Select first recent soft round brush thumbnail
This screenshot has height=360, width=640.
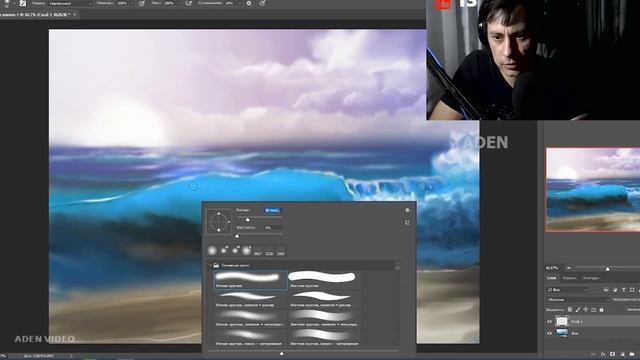coord(212,250)
